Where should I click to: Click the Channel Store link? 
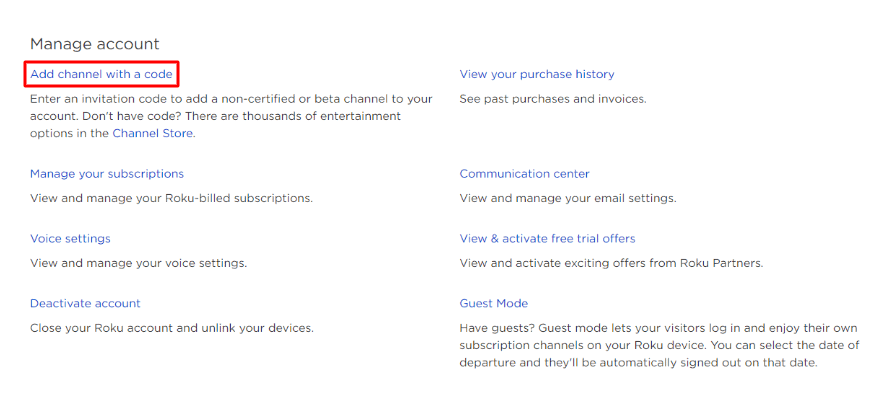pos(152,133)
